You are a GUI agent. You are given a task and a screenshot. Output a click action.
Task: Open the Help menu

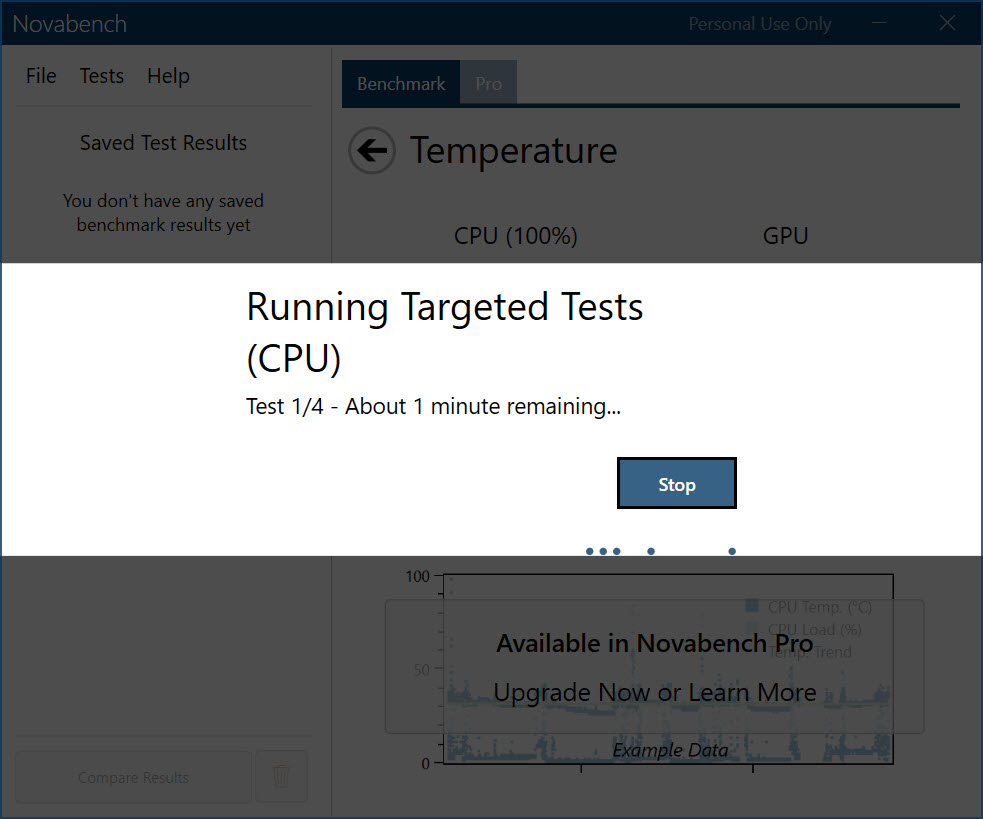tap(168, 76)
